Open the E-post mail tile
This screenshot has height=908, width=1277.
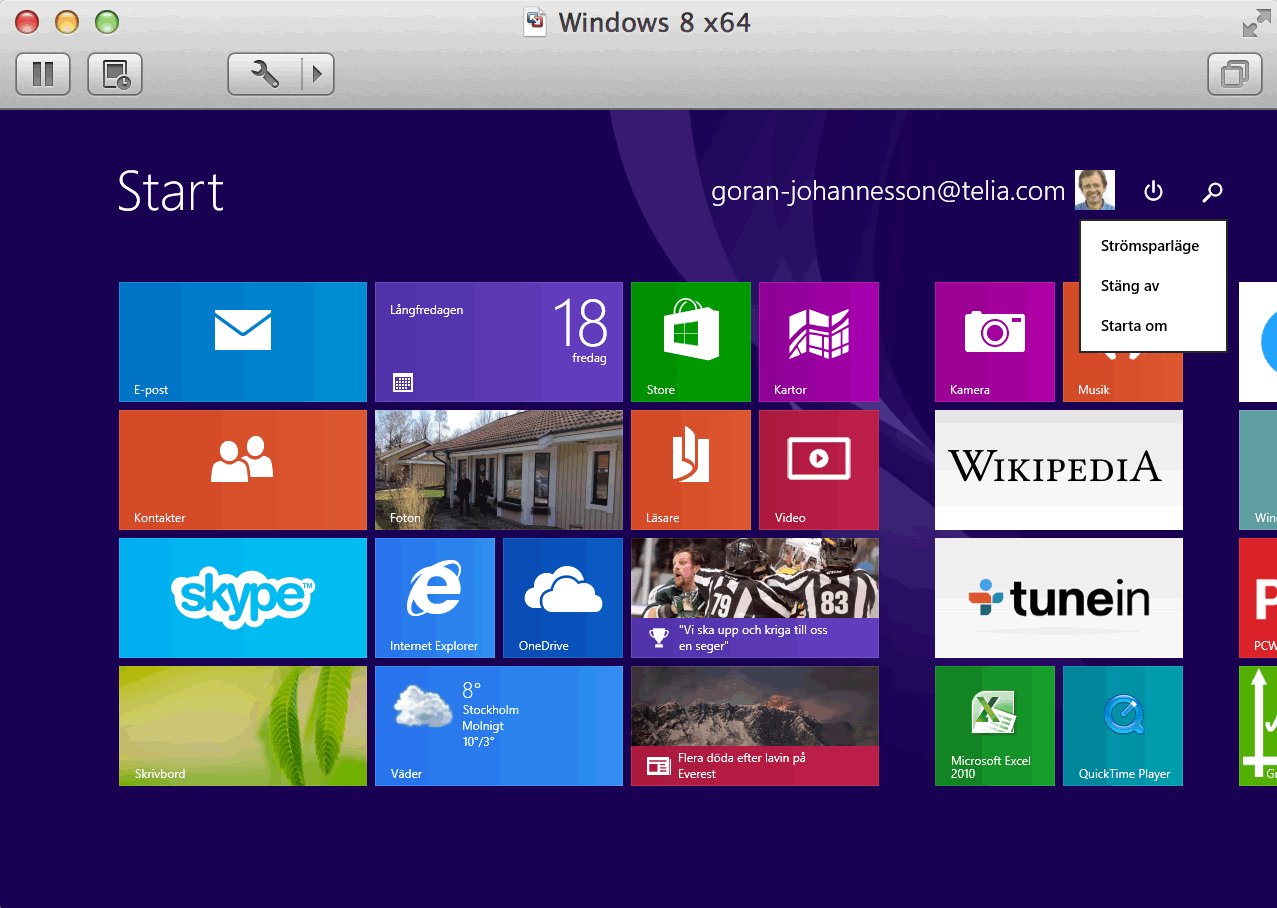pos(243,341)
